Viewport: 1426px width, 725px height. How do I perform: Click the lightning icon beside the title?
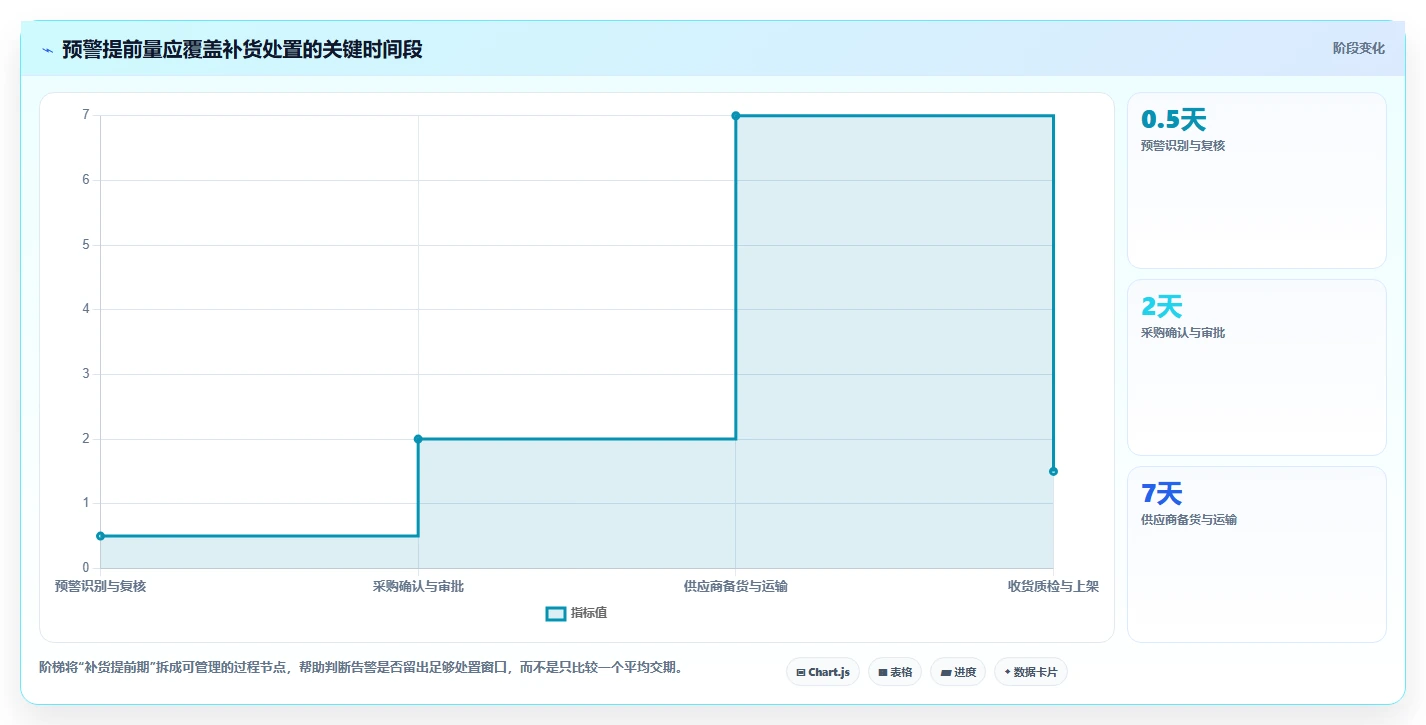pos(48,50)
